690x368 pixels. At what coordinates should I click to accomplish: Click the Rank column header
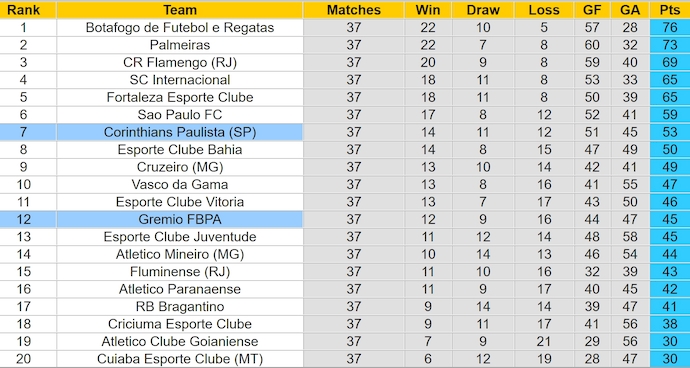(x=23, y=10)
